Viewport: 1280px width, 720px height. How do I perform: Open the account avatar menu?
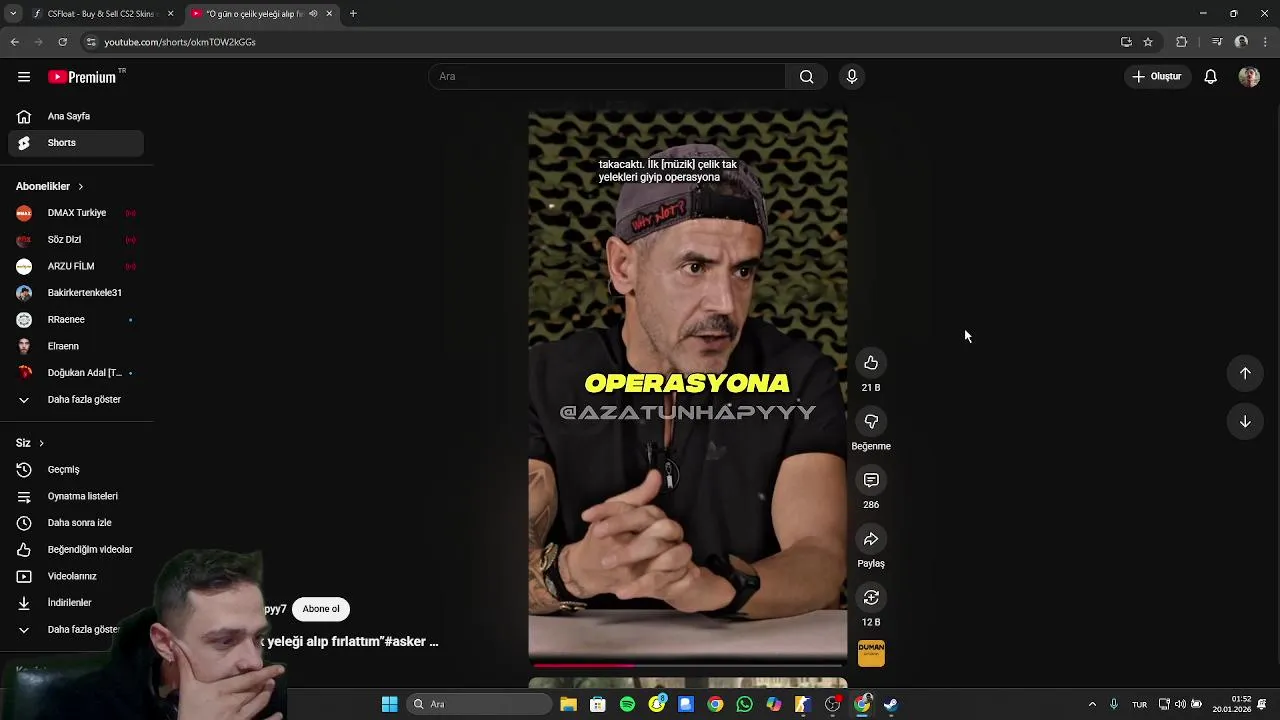[x=1249, y=77]
